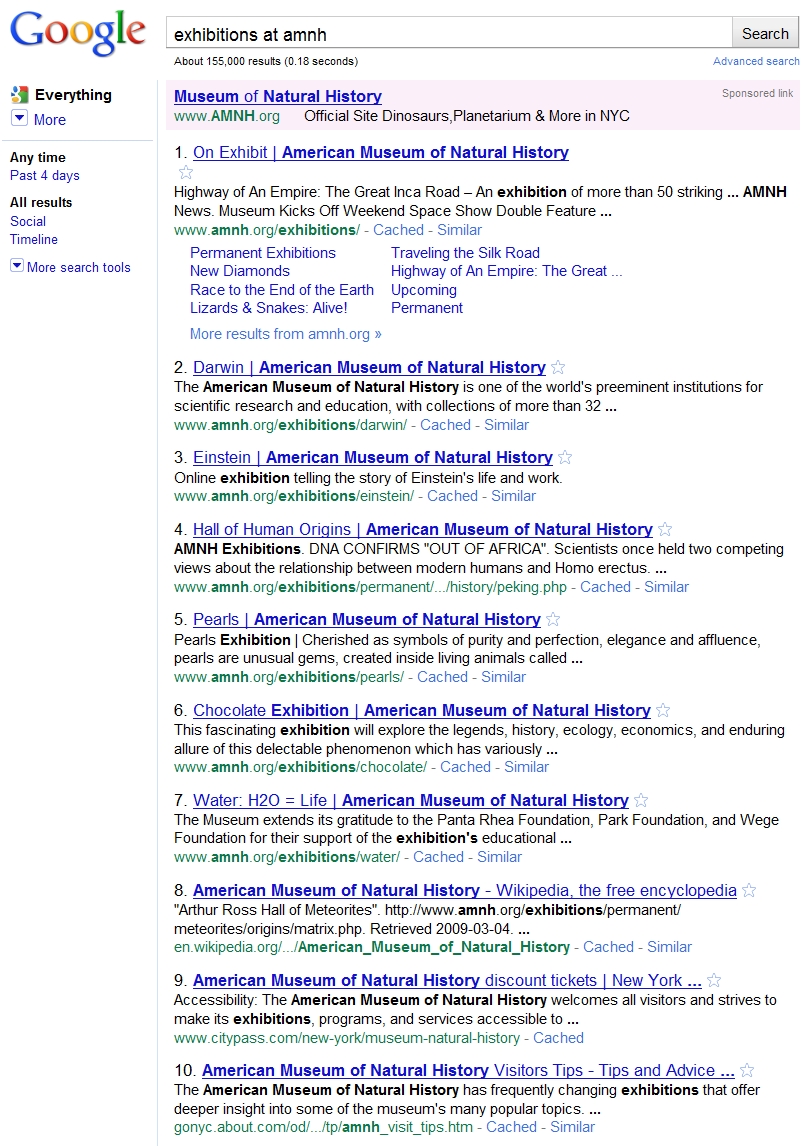Image resolution: width=807 pixels, height=1146 pixels.
Task: Open More results from amnh.org link
Action: click(286, 334)
